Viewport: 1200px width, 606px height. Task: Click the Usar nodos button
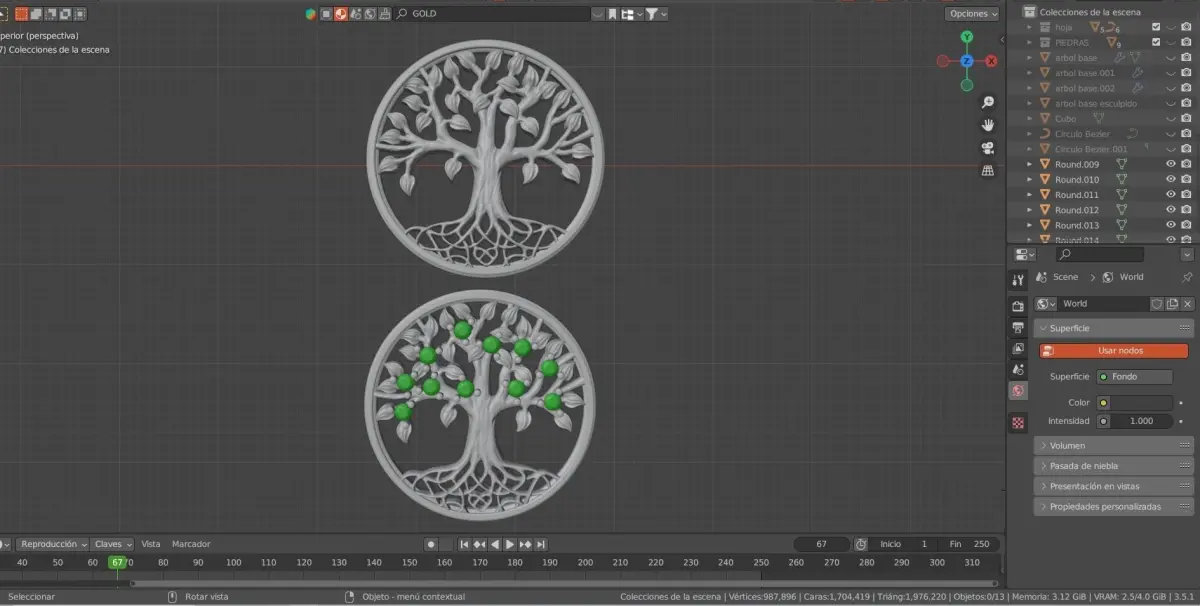pyautogui.click(x=1114, y=351)
